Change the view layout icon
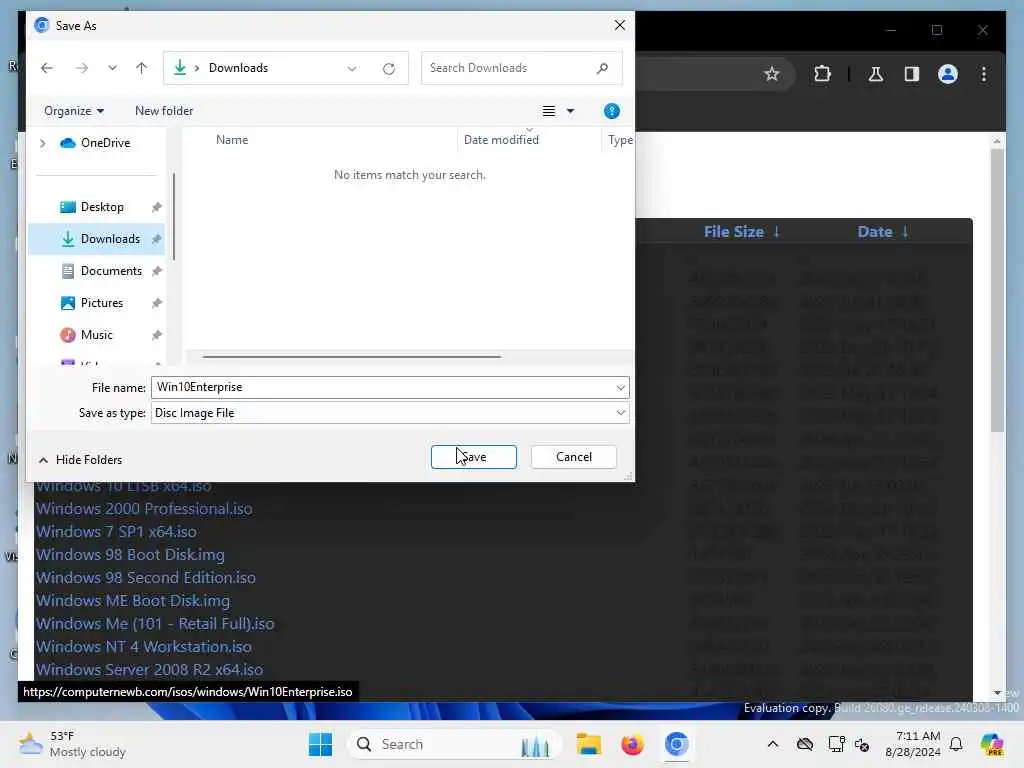Image resolution: width=1024 pixels, height=768 pixels. [x=549, y=112]
